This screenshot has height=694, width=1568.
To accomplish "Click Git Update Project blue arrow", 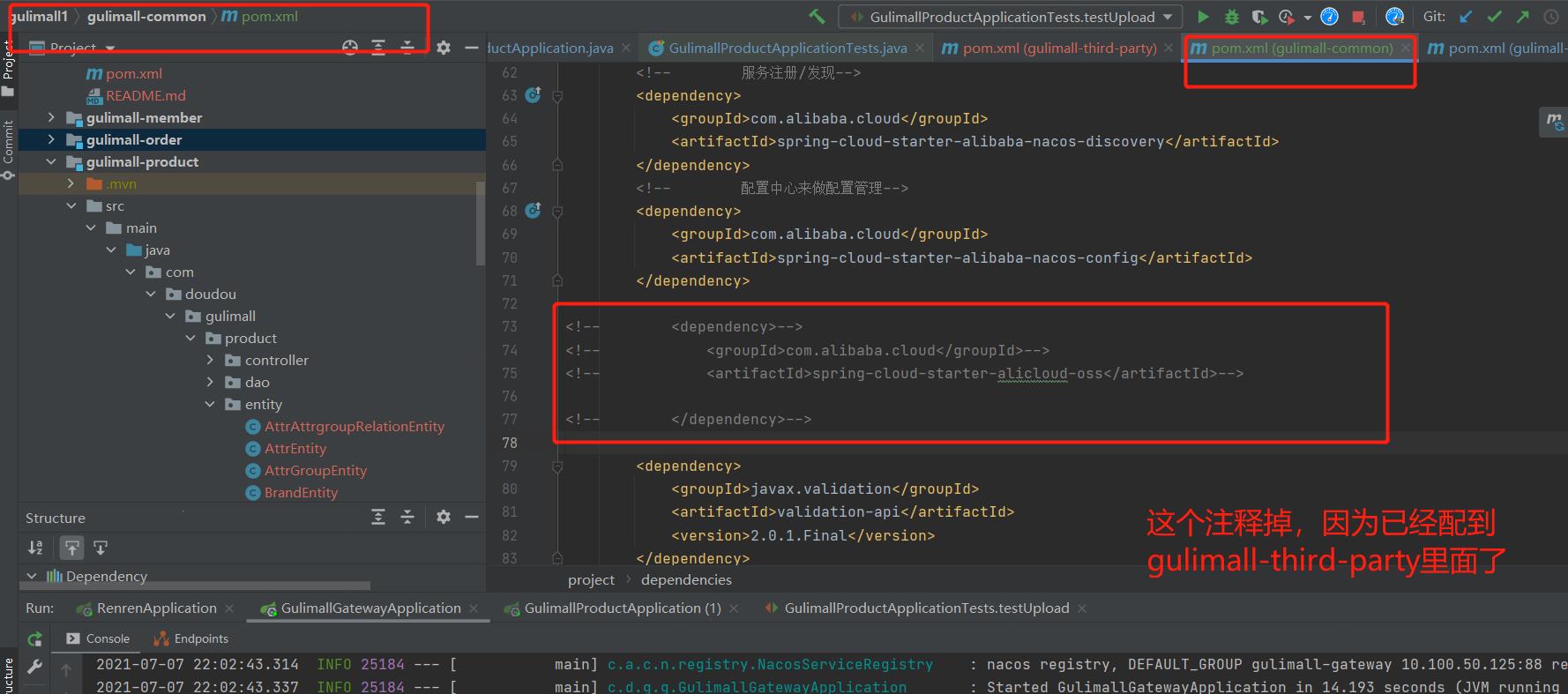I will click(x=1466, y=17).
